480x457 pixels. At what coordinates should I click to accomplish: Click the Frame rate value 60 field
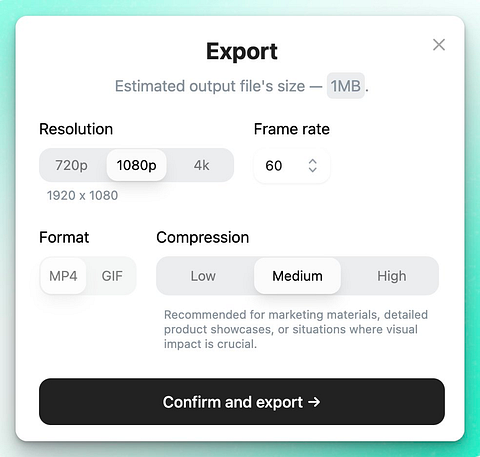point(292,166)
